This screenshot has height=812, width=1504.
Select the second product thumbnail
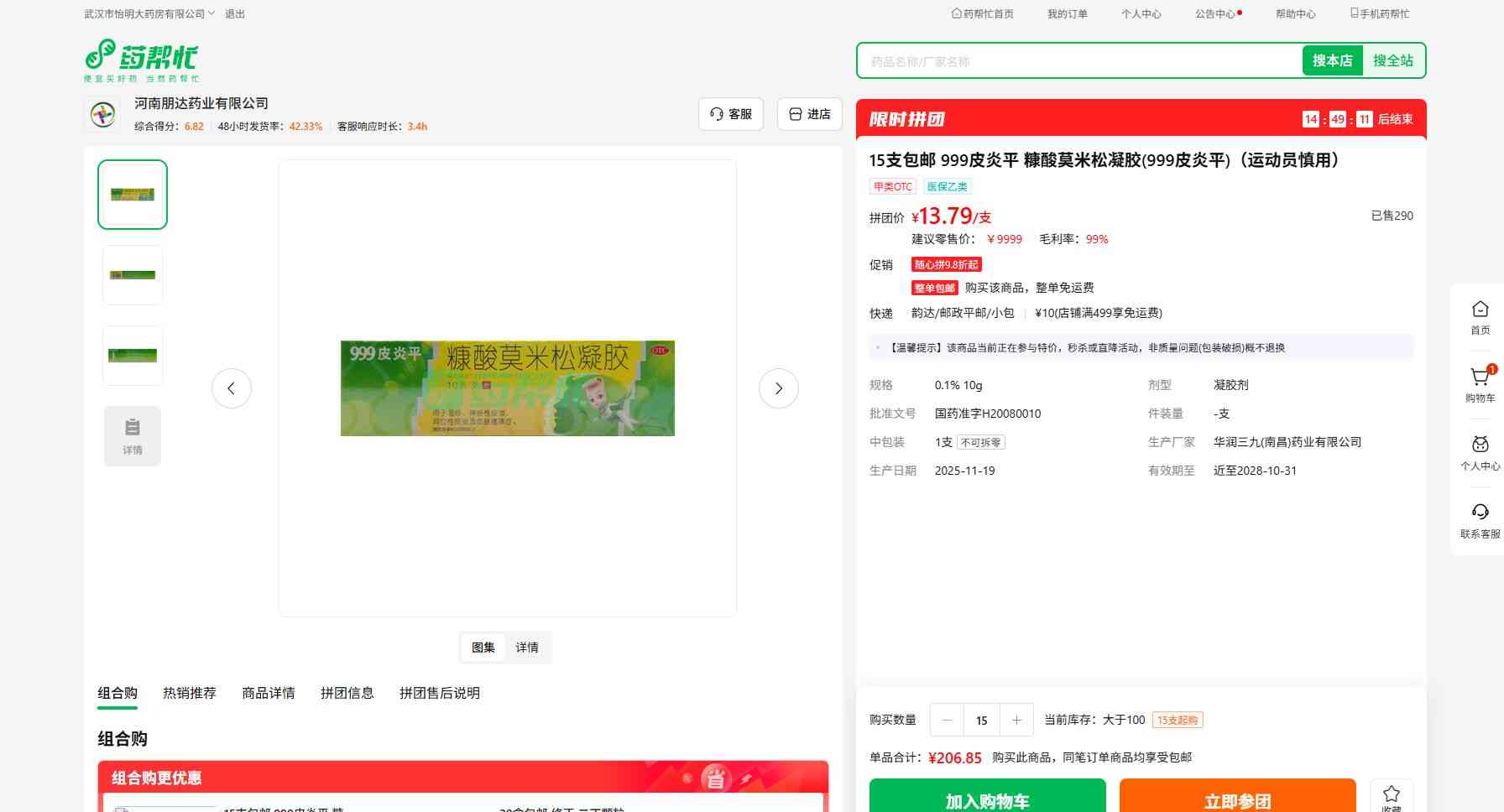point(133,275)
